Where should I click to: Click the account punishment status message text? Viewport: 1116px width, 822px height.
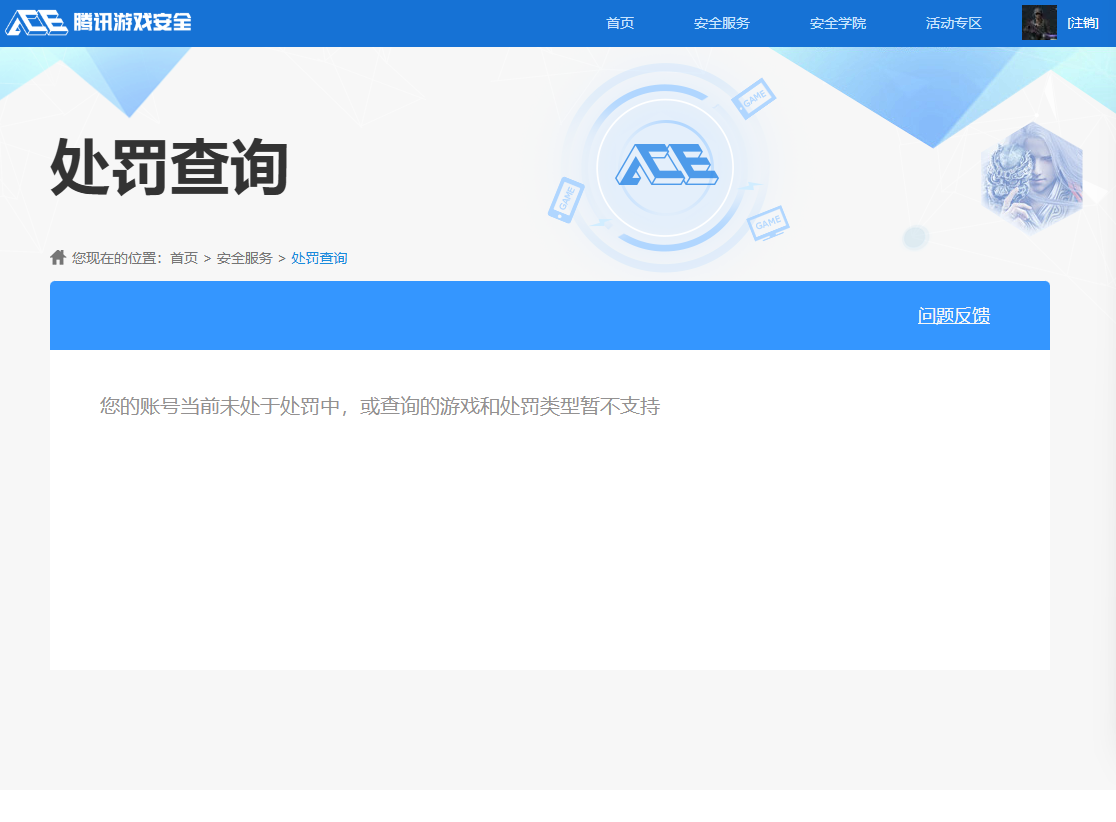(x=380, y=406)
